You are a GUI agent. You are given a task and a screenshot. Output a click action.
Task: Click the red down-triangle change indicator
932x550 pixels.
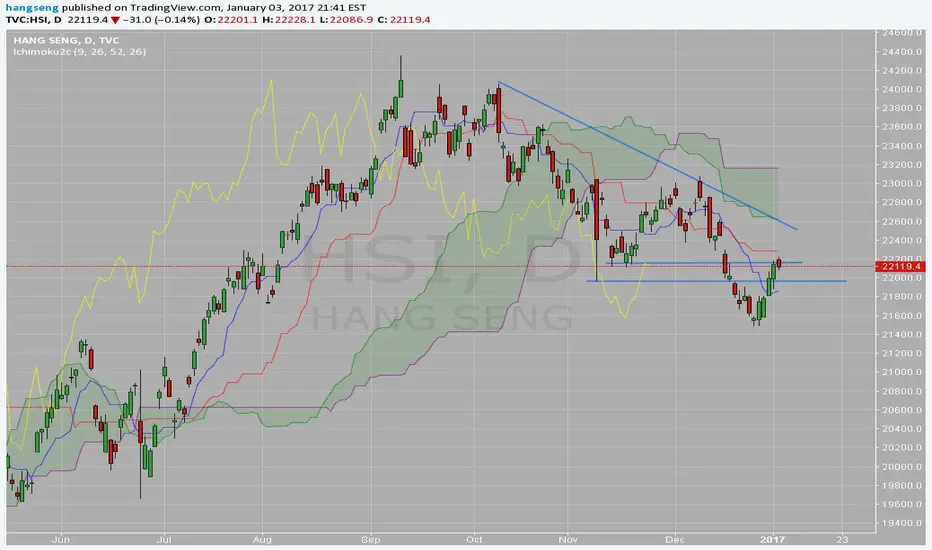tap(115, 20)
